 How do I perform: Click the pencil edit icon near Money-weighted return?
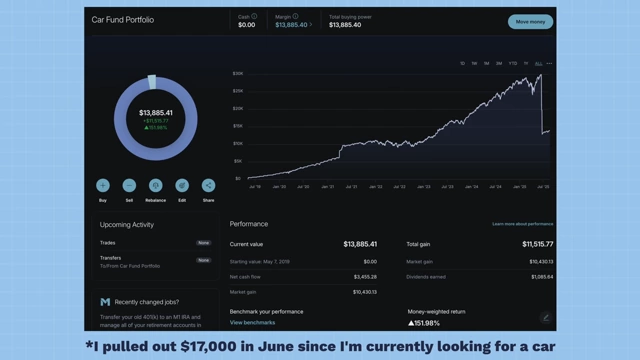(x=546, y=318)
